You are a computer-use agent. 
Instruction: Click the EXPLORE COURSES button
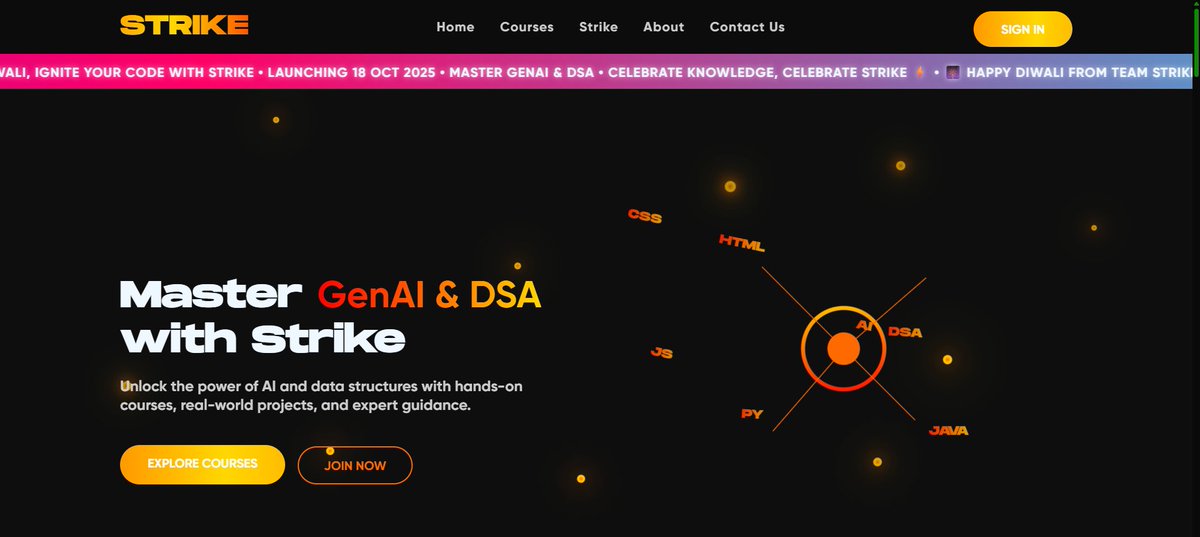click(x=202, y=464)
